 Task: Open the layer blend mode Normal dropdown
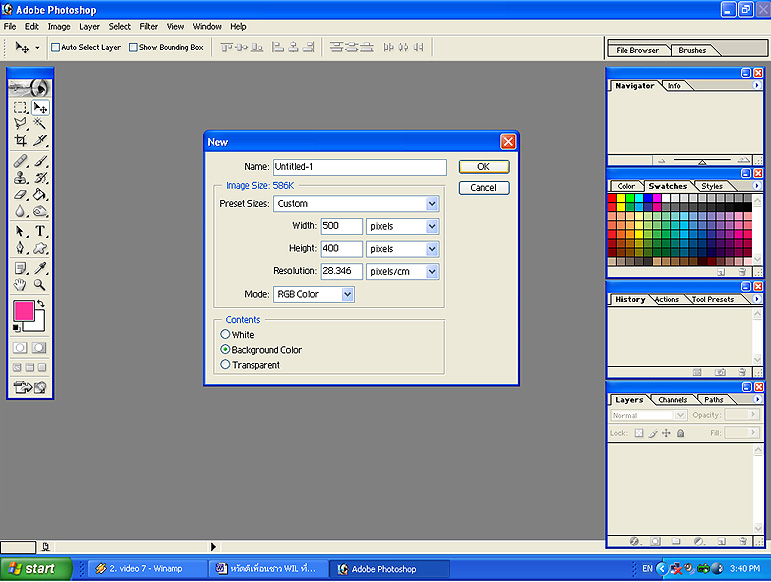681,415
